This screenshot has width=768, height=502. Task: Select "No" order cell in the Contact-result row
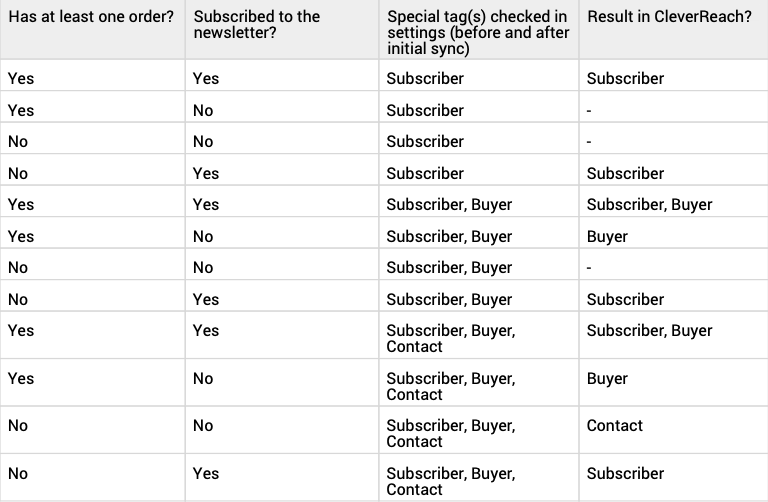tap(18, 426)
